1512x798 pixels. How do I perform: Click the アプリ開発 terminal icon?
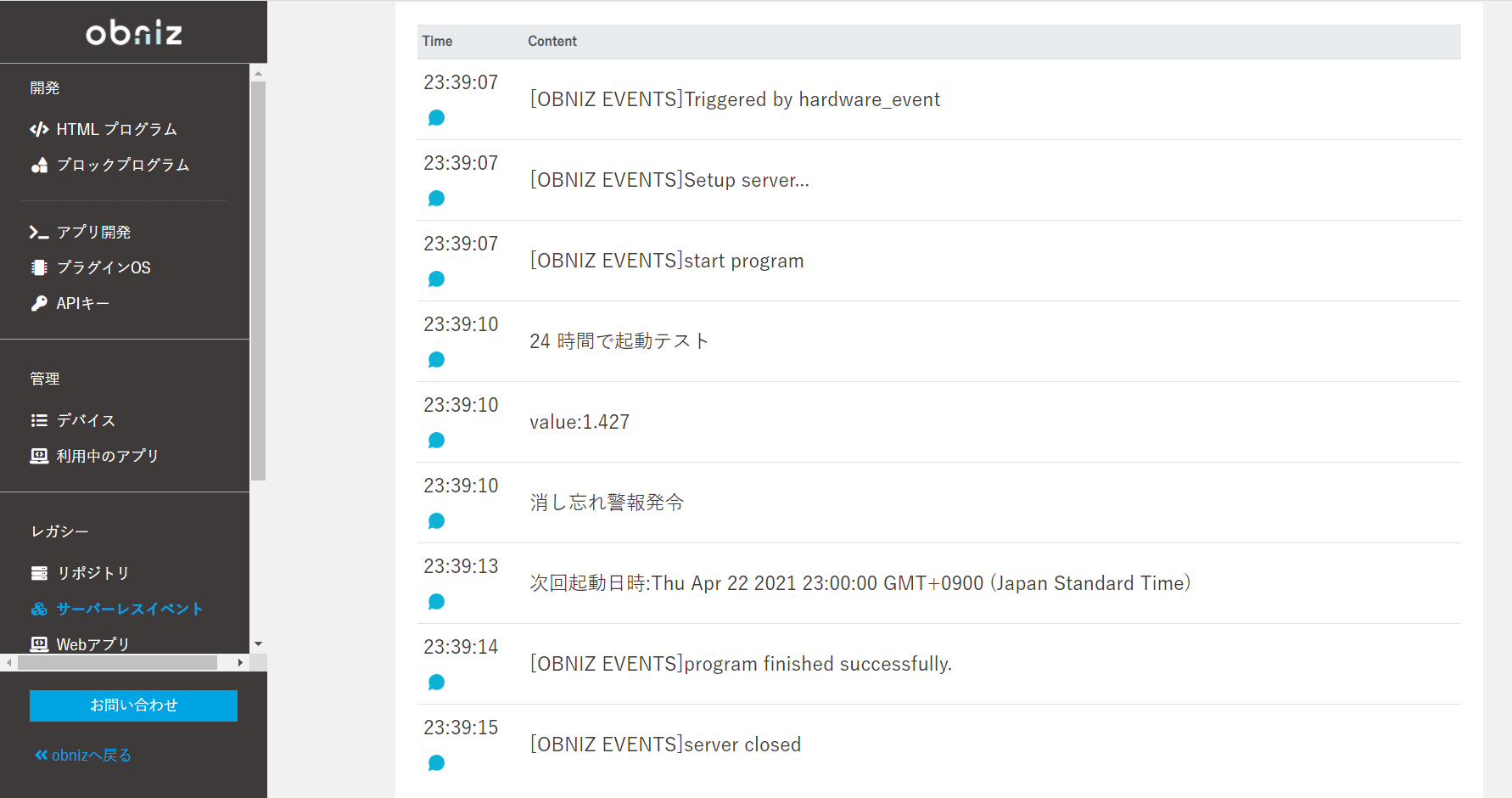[x=39, y=232]
